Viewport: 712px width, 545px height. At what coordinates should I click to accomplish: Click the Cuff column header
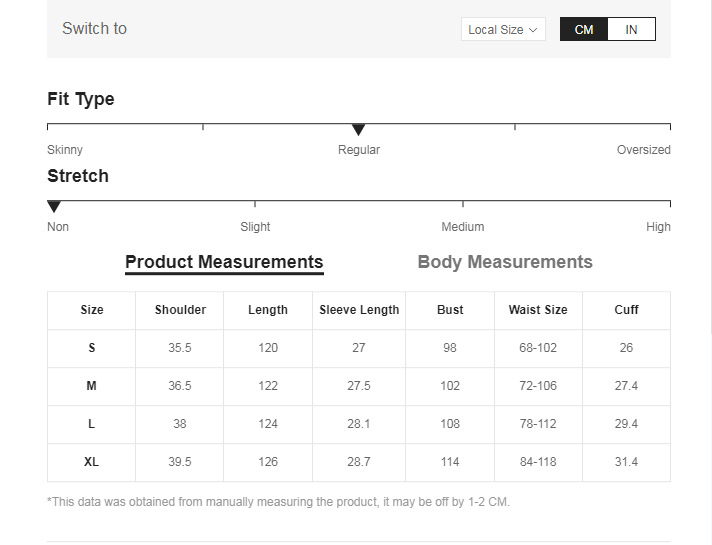pos(627,310)
